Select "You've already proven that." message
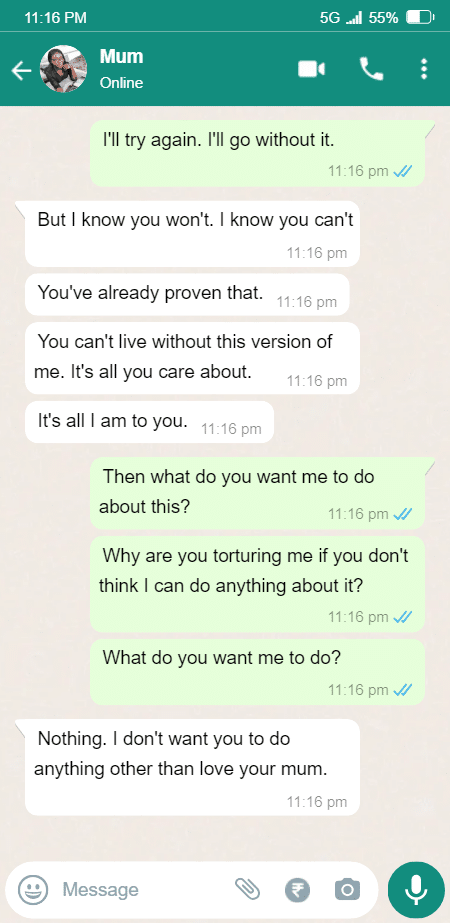The width and height of the screenshot is (450, 923). point(187,294)
